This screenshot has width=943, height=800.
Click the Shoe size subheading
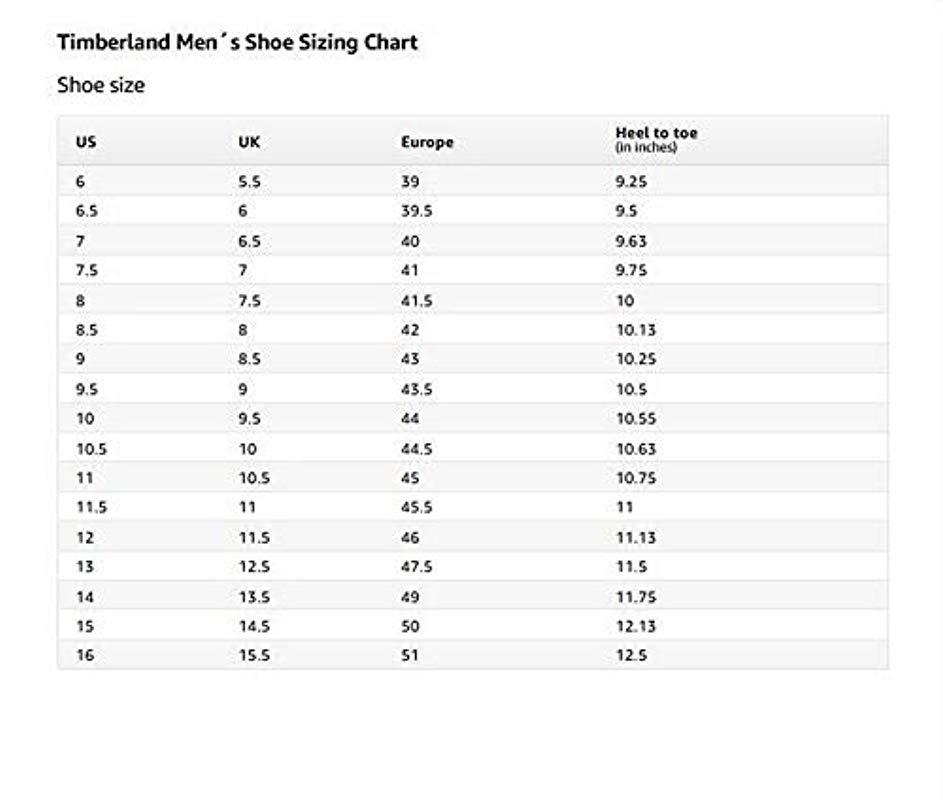pos(101,85)
